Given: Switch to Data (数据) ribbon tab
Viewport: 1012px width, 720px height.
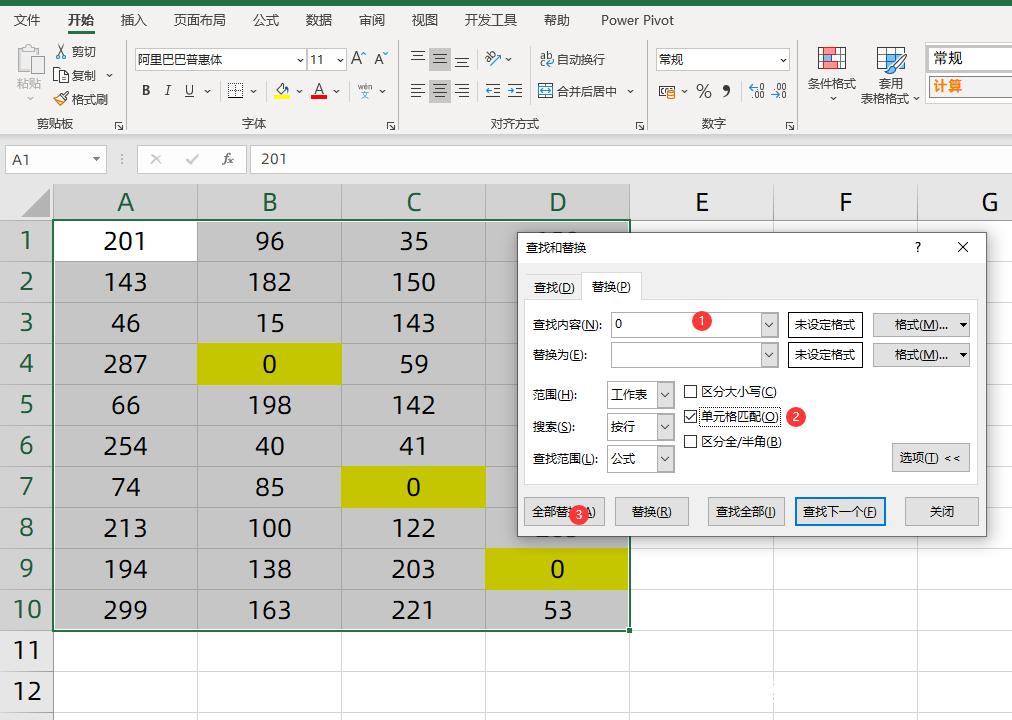Looking at the screenshot, I should click(x=319, y=20).
